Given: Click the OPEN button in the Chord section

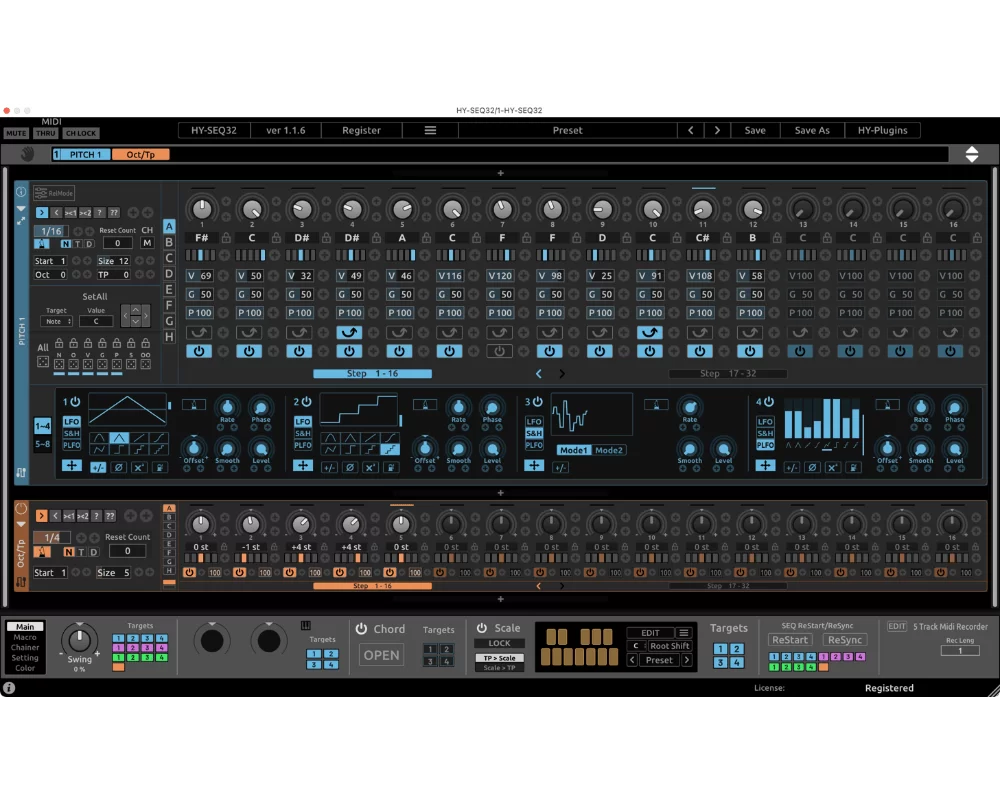Looking at the screenshot, I should click(381, 655).
